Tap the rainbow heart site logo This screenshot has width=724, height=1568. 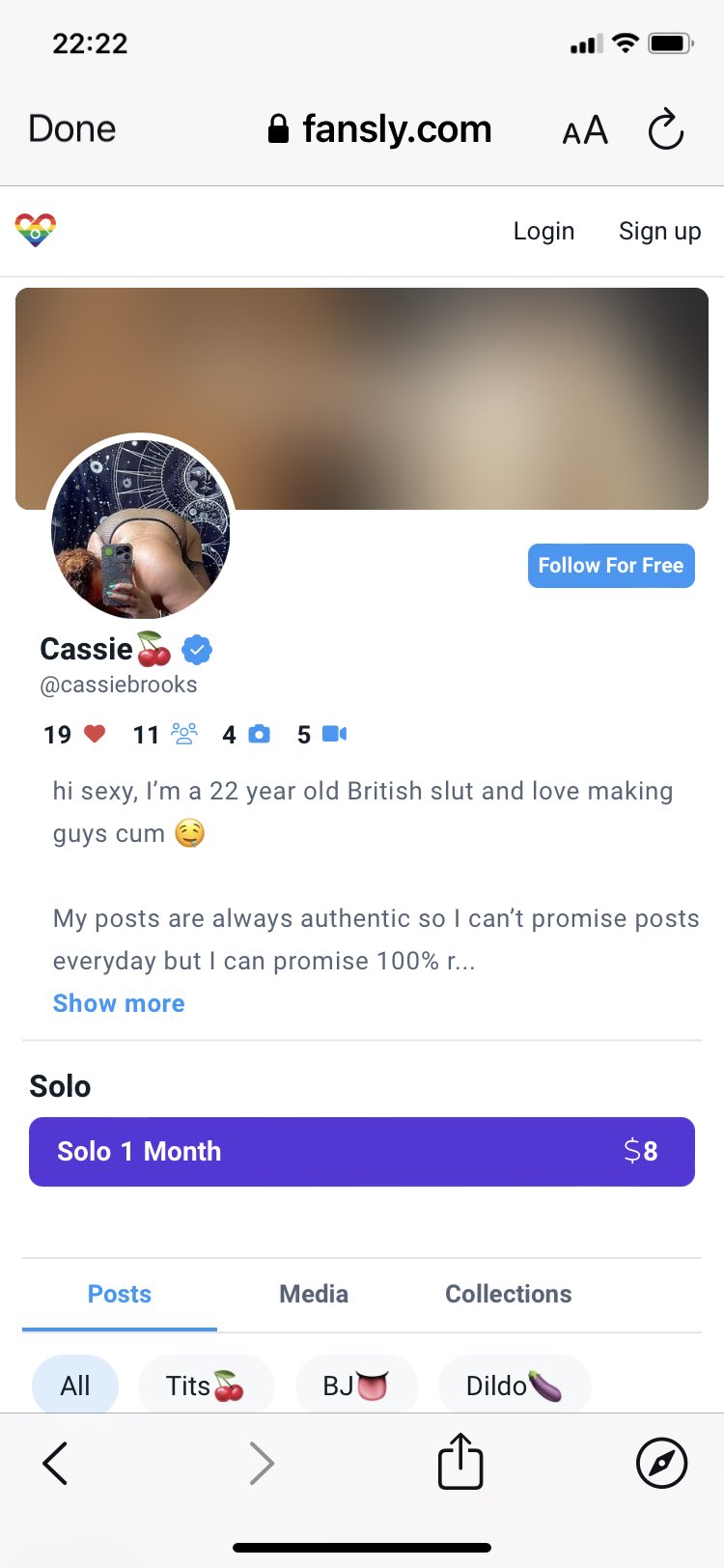click(36, 231)
